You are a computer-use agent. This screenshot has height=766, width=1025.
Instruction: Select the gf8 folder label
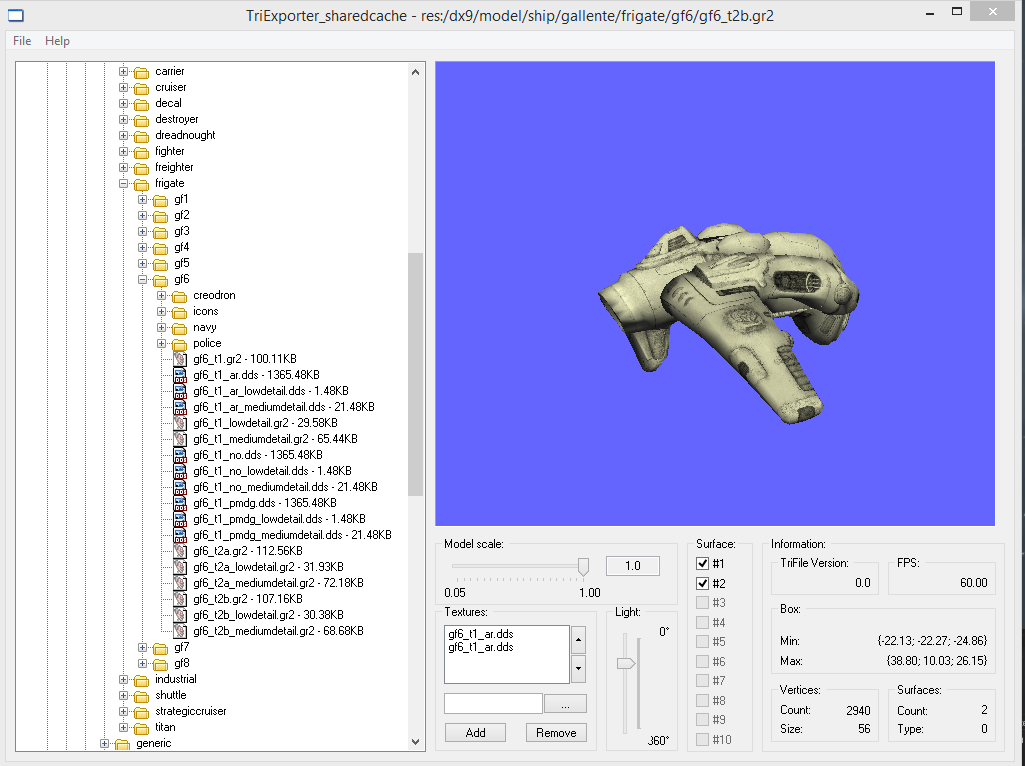(182, 663)
